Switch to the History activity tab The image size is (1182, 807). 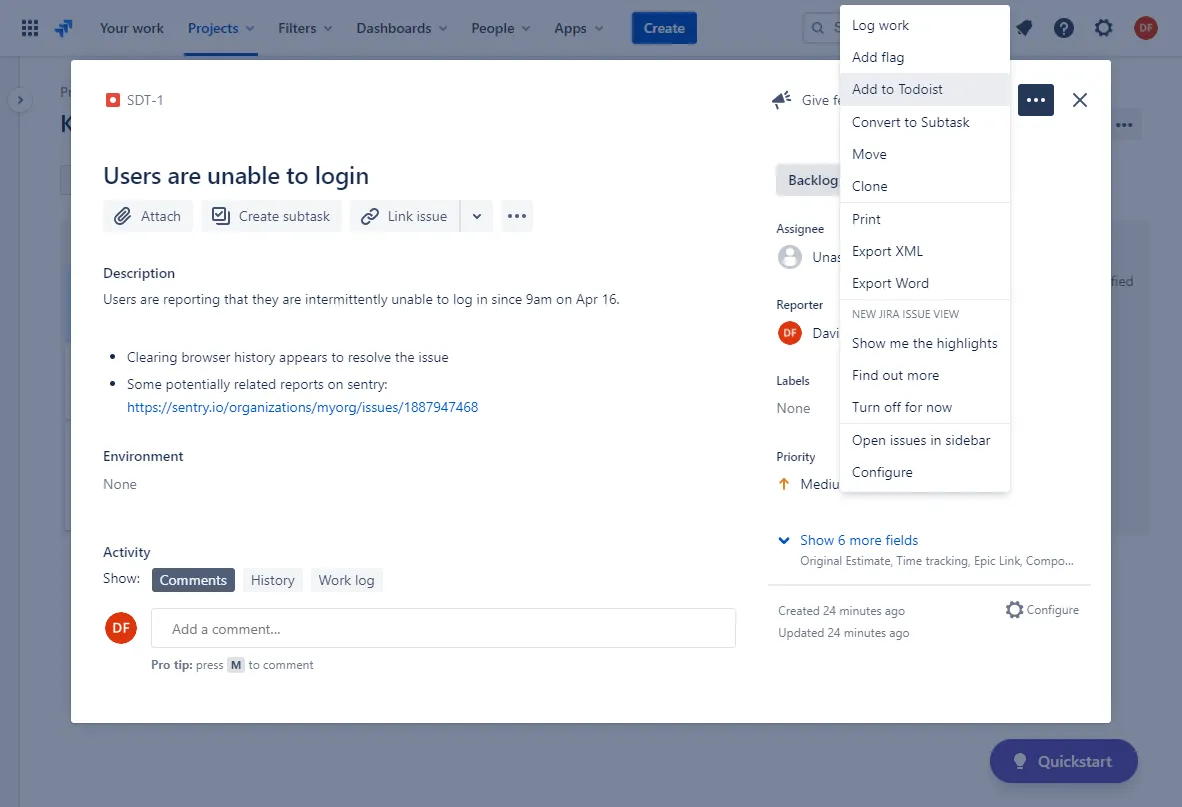click(272, 580)
